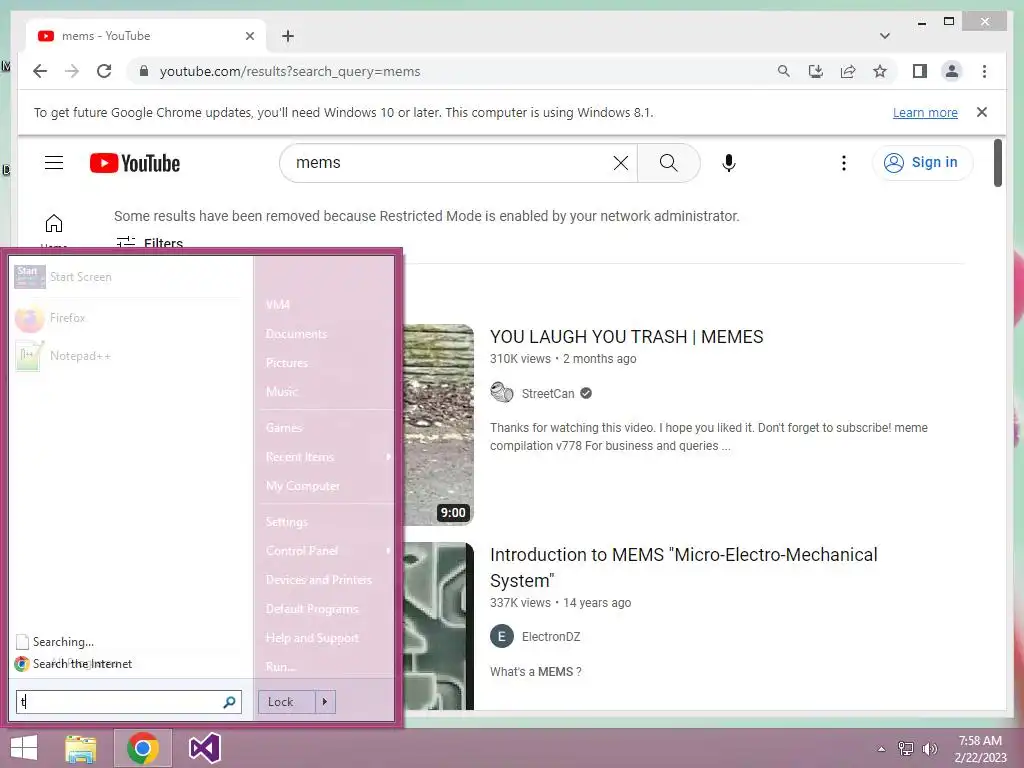Install YouTube app via address bar icon
Viewport: 1024px width, 768px height.
(x=816, y=71)
